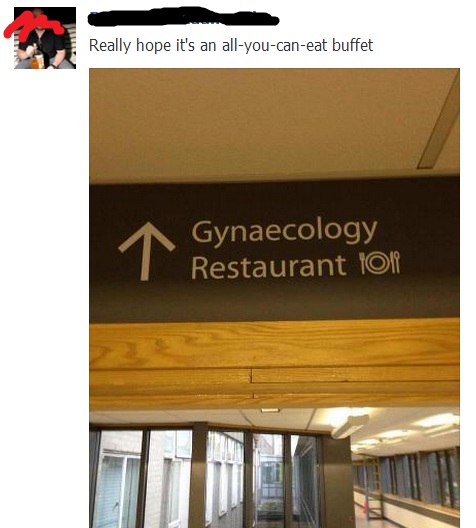The image size is (476, 528).
Task: Click the fork left of the plate symbol
Action: [x=363, y=263]
